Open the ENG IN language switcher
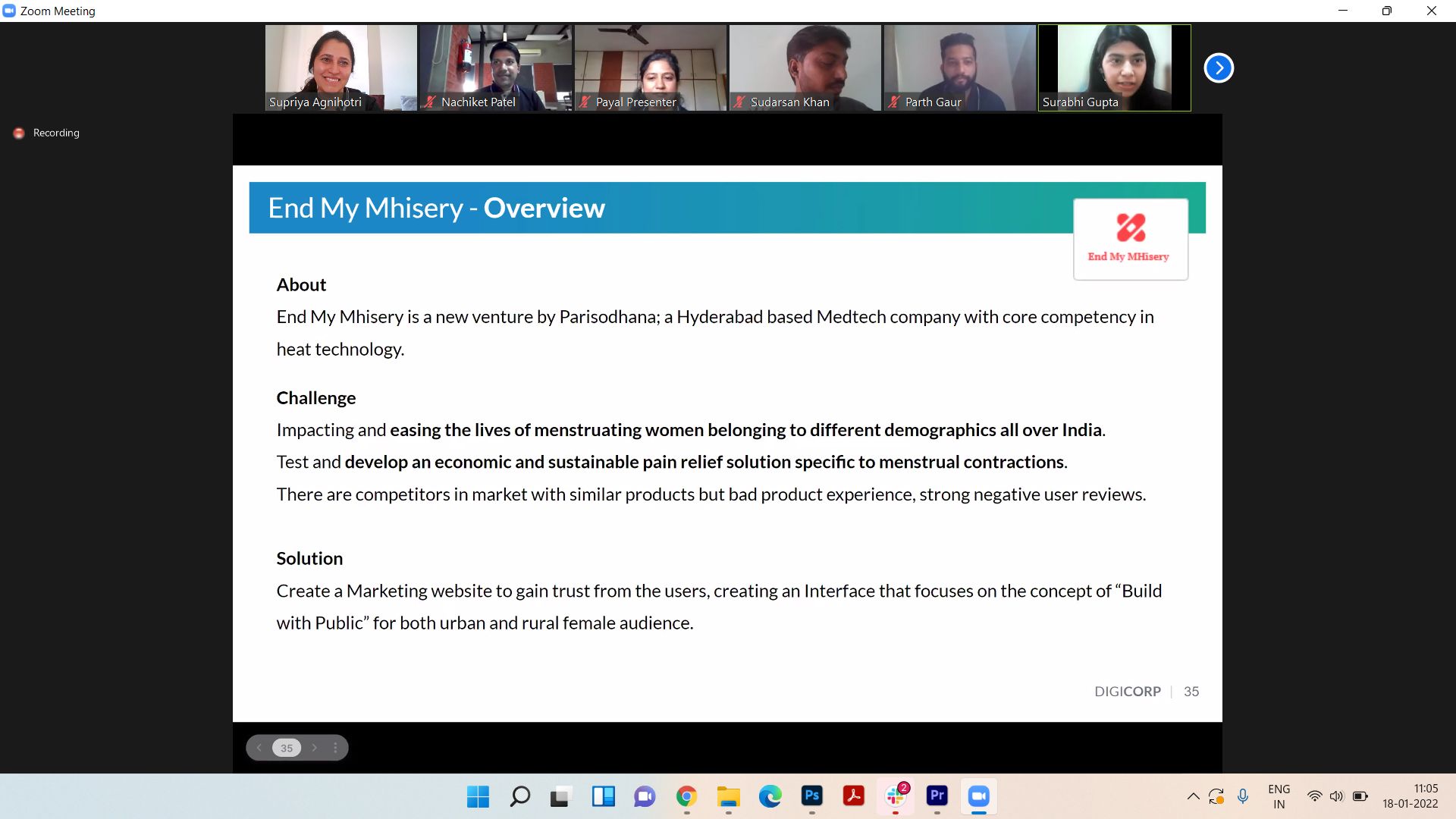The width and height of the screenshot is (1456, 819). [1279, 796]
